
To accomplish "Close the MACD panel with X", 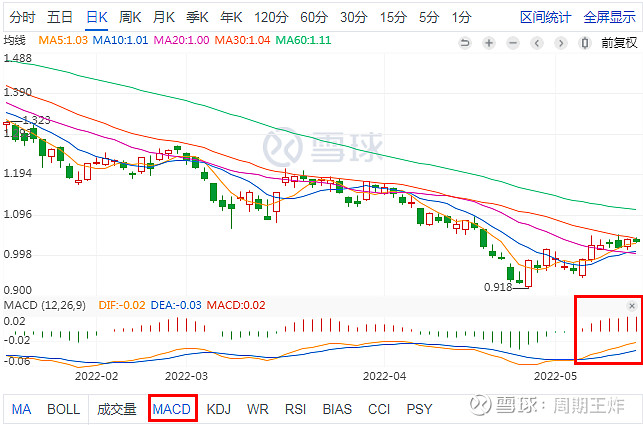I will pyautogui.click(x=632, y=306).
